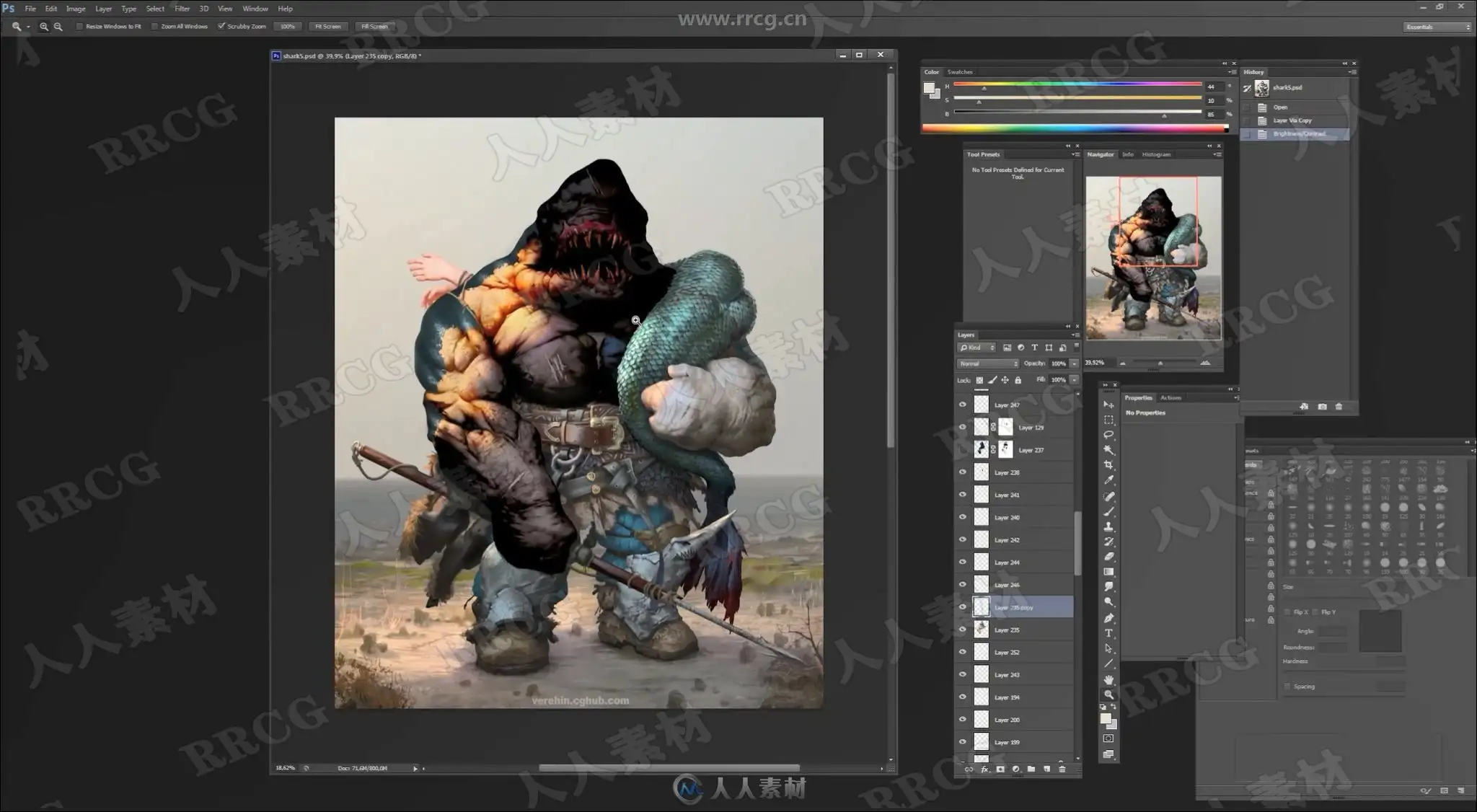This screenshot has width=1477, height=812.
Task: Enable Resize Windows to Fit checkbox
Action: click(79, 27)
